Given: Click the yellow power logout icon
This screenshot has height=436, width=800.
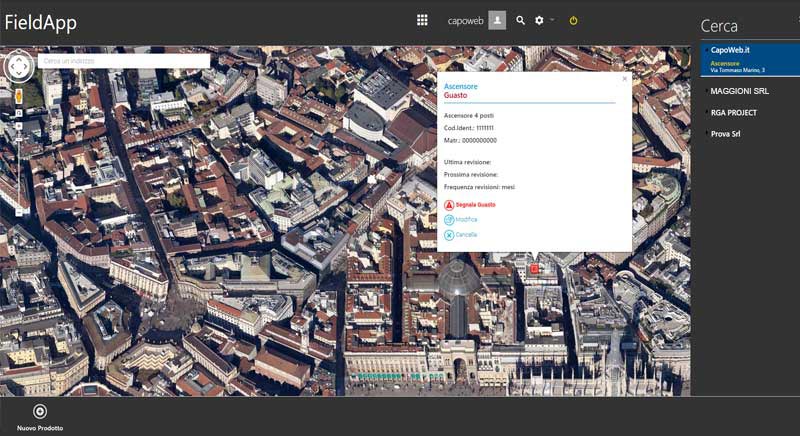Looking at the screenshot, I should coord(573,20).
